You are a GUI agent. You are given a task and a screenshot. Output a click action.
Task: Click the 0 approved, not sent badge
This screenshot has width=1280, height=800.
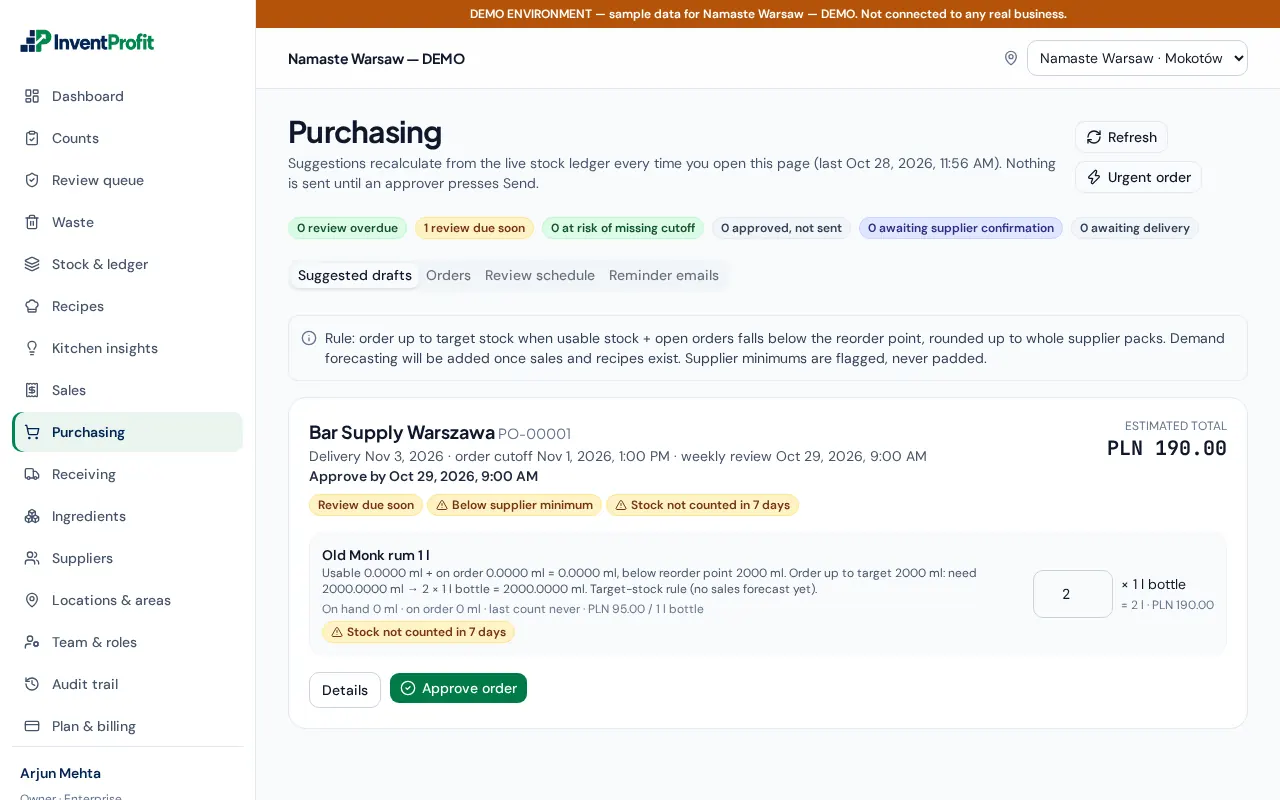point(781,228)
